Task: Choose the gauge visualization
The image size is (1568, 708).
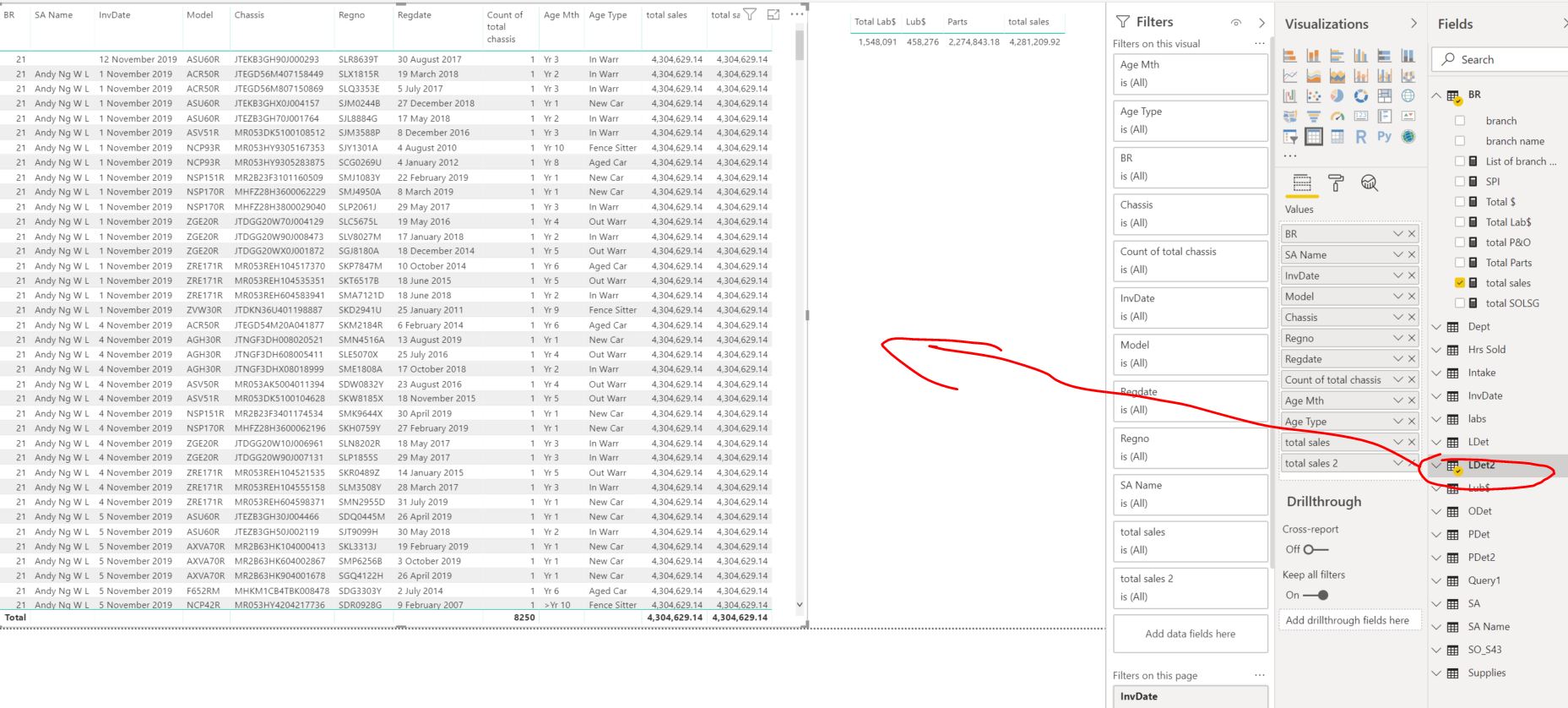Action: point(1337,117)
